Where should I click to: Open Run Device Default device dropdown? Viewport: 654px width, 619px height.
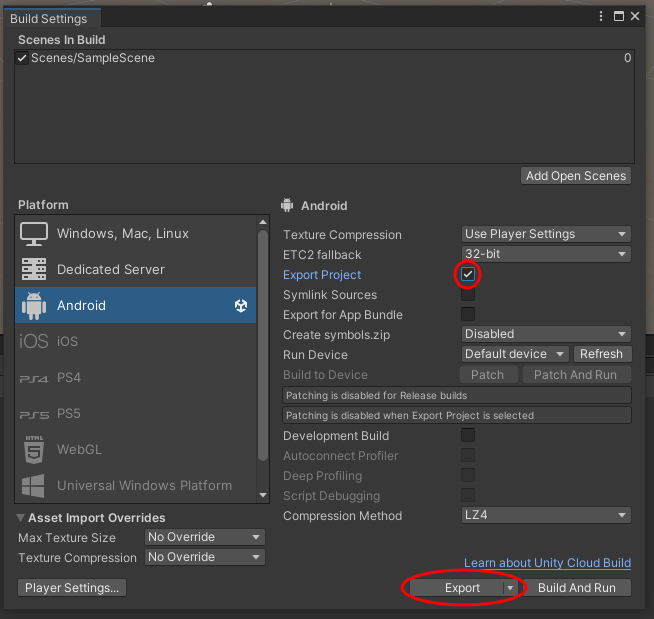coord(515,354)
